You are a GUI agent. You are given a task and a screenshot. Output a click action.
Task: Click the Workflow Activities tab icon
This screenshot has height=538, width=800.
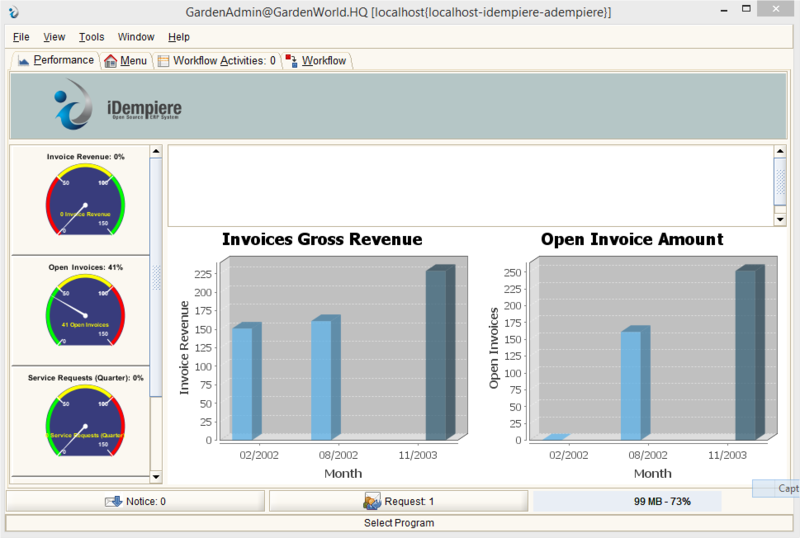(x=163, y=61)
